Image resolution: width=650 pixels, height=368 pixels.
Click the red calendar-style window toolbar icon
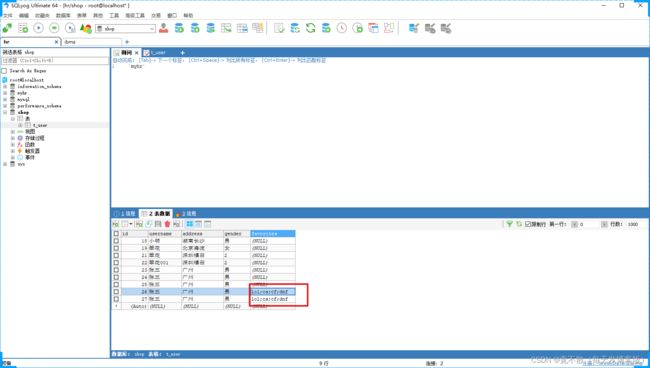tap(373, 28)
